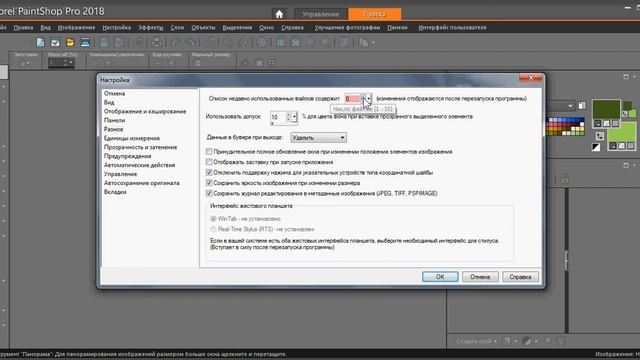
Task: Click the Home tab icon
Action: (279, 14)
